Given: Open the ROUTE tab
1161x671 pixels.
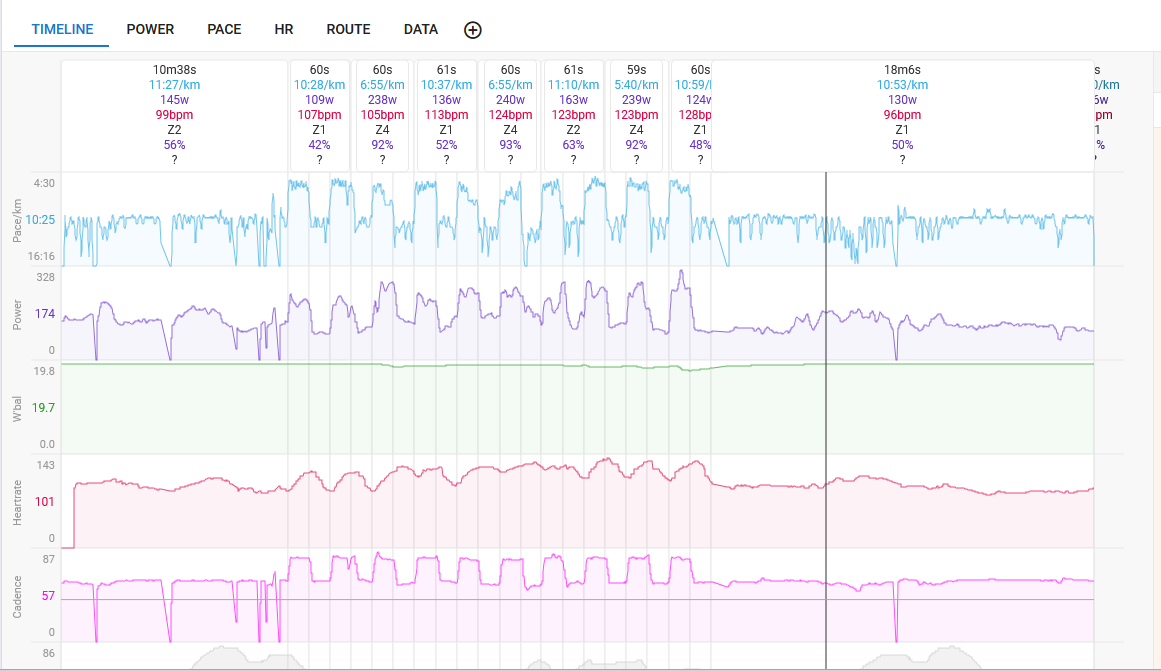Looking at the screenshot, I should [348, 30].
